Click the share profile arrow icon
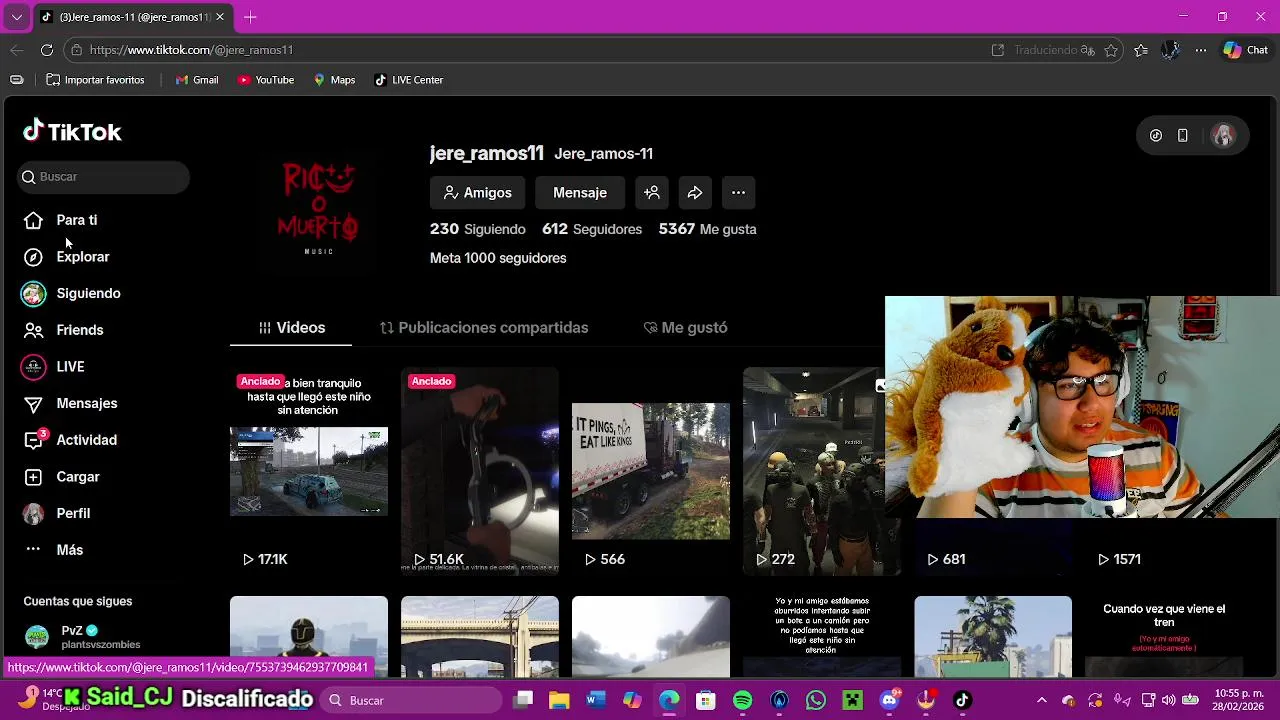Image resolution: width=1280 pixels, height=720 pixels. tap(695, 193)
